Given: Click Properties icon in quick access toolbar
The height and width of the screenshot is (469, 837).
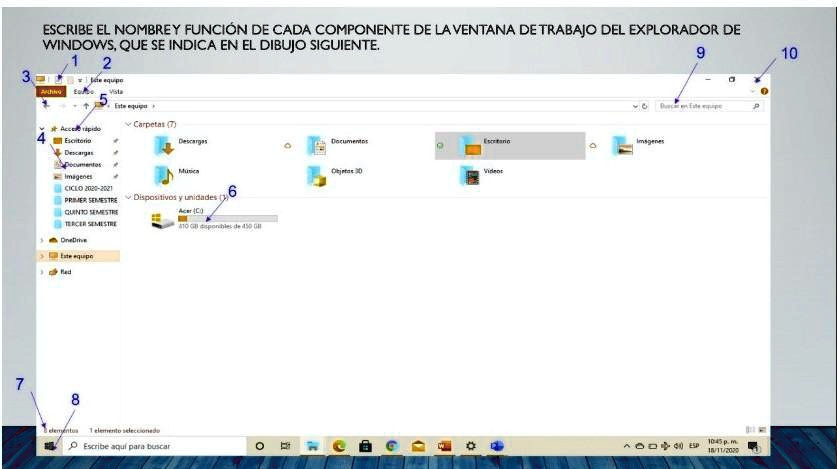Looking at the screenshot, I should [x=59, y=80].
